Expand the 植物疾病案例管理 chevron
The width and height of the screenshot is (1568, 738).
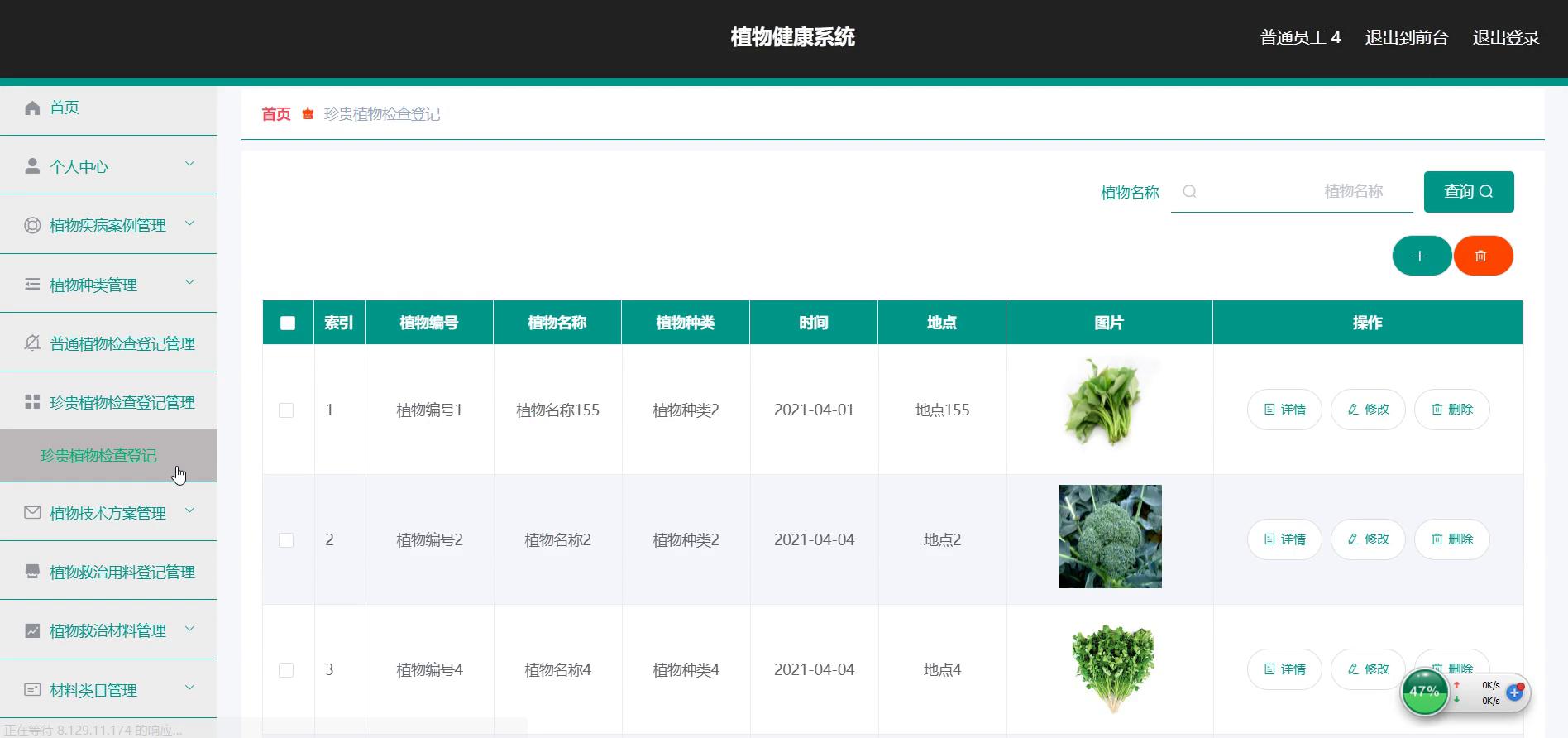tap(189, 223)
